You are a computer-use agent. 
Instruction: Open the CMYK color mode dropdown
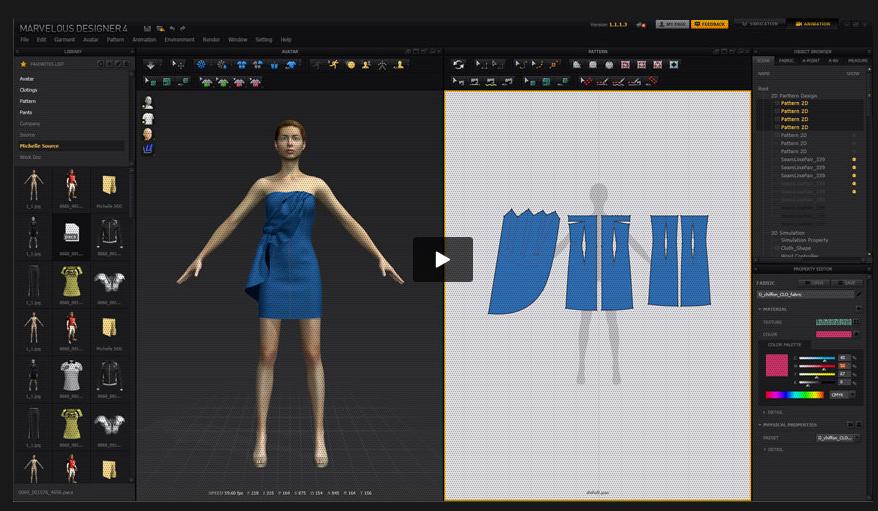(842, 395)
